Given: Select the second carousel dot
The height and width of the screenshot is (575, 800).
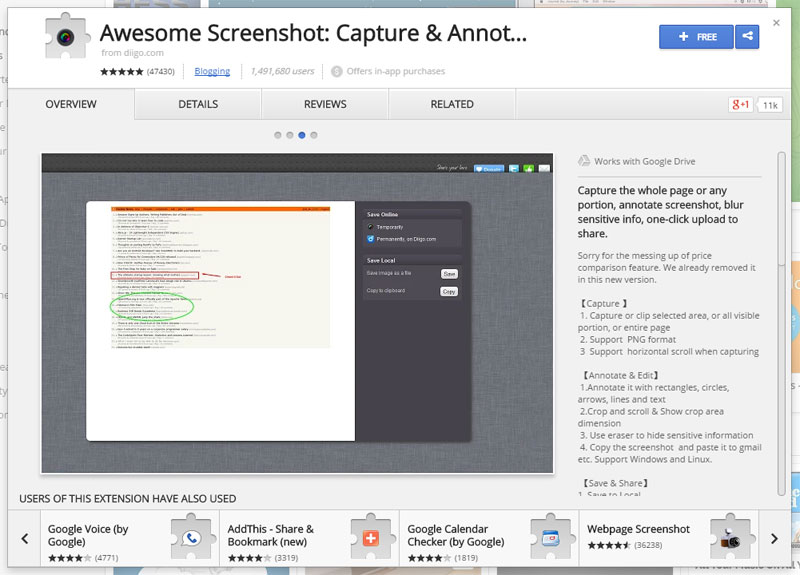Looking at the screenshot, I should click(290, 134).
